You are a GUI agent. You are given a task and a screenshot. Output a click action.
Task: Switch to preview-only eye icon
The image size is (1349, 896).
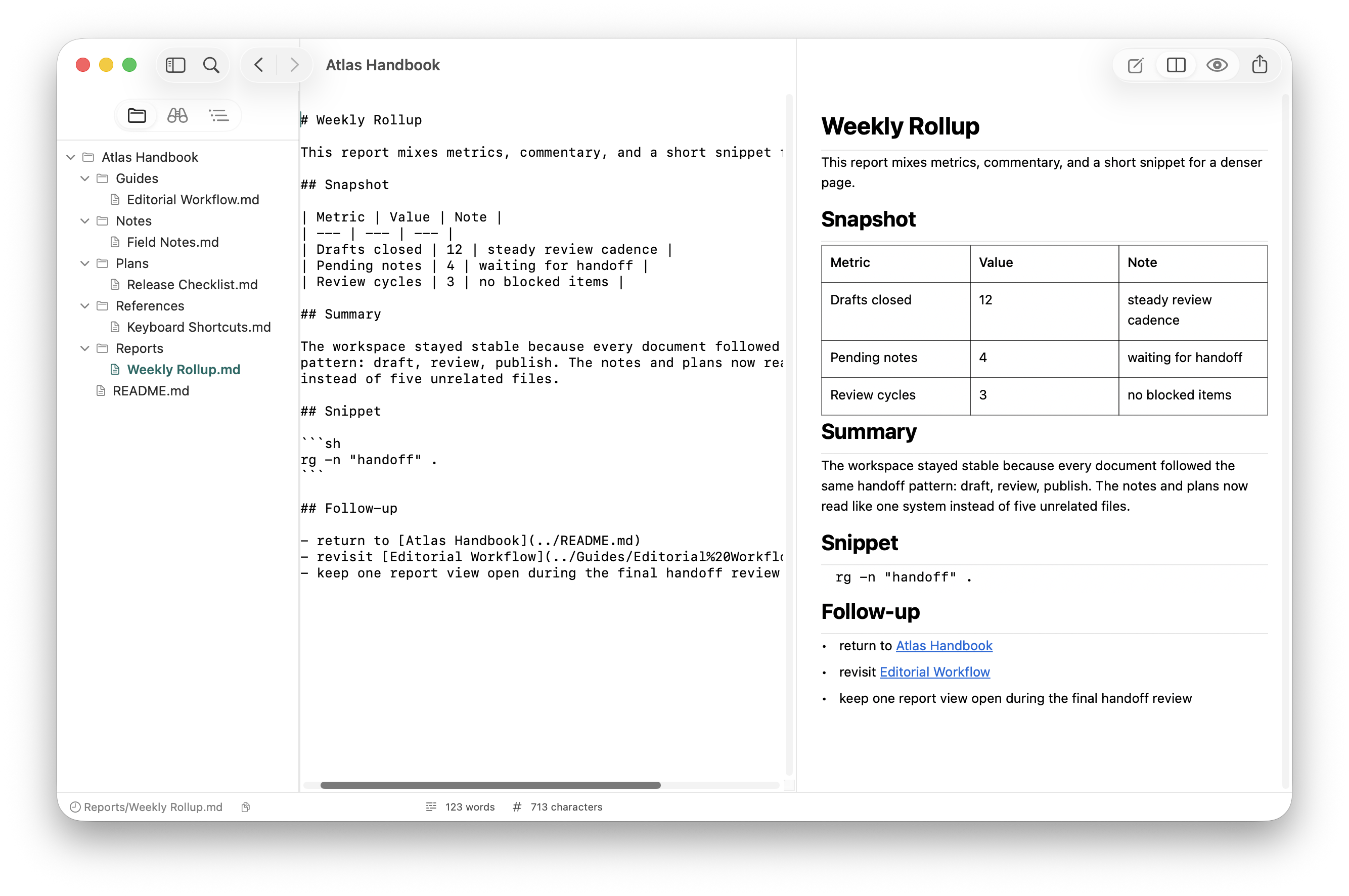(x=1217, y=65)
